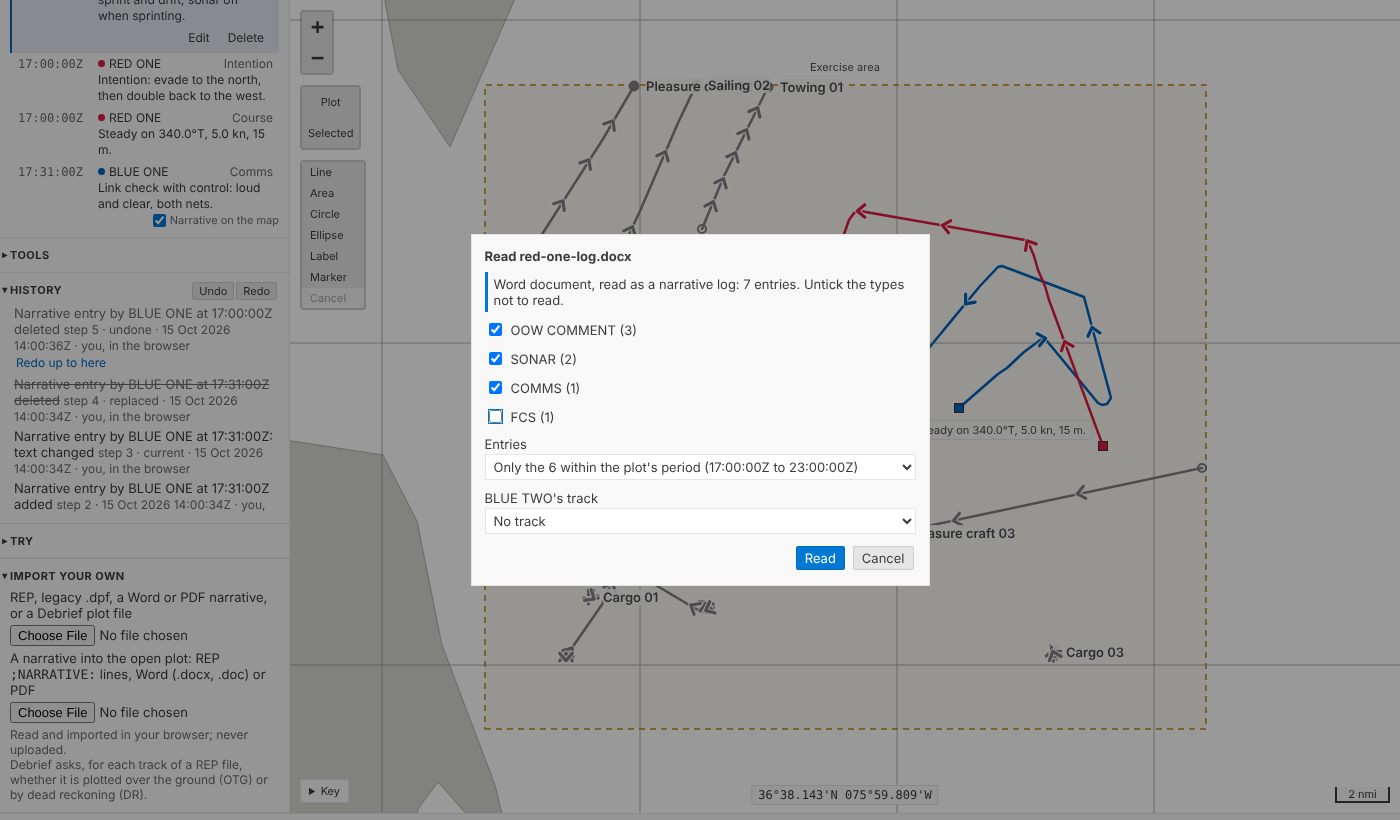The width and height of the screenshot is (1400, 820).
Task: Uncheck SONAR (2) entry type
Action: pyautogui.click(x=495, y=359)
